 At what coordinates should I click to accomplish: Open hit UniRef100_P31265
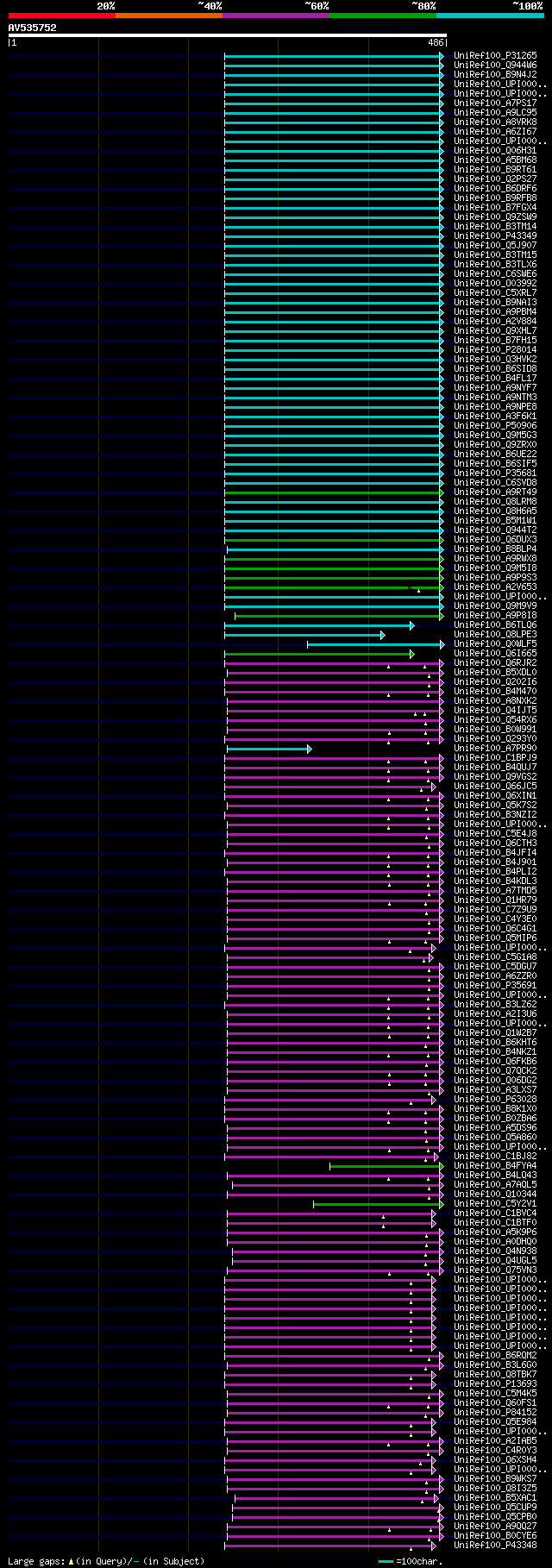coord(495,56)
